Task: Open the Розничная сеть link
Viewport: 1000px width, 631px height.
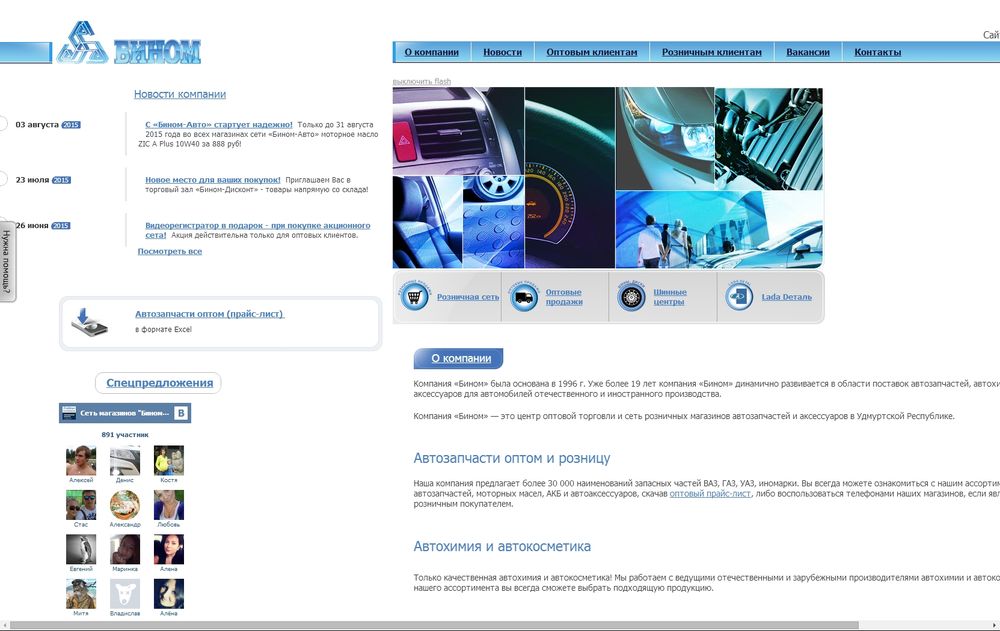Action: 468,297
